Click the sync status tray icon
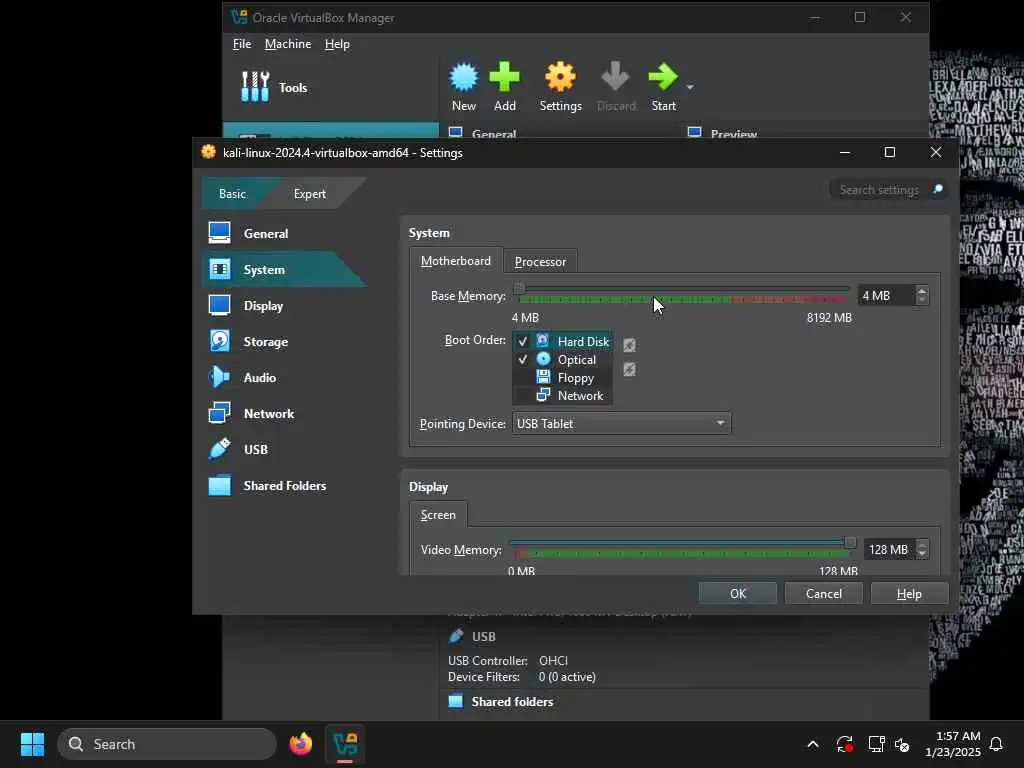Viewport: 1024px width, 768px height. point(844,744)
